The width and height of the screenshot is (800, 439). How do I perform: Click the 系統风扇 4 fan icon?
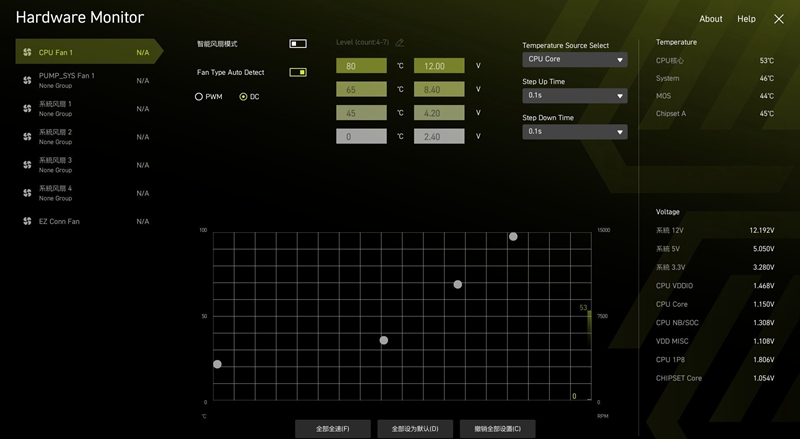[27, 192]
